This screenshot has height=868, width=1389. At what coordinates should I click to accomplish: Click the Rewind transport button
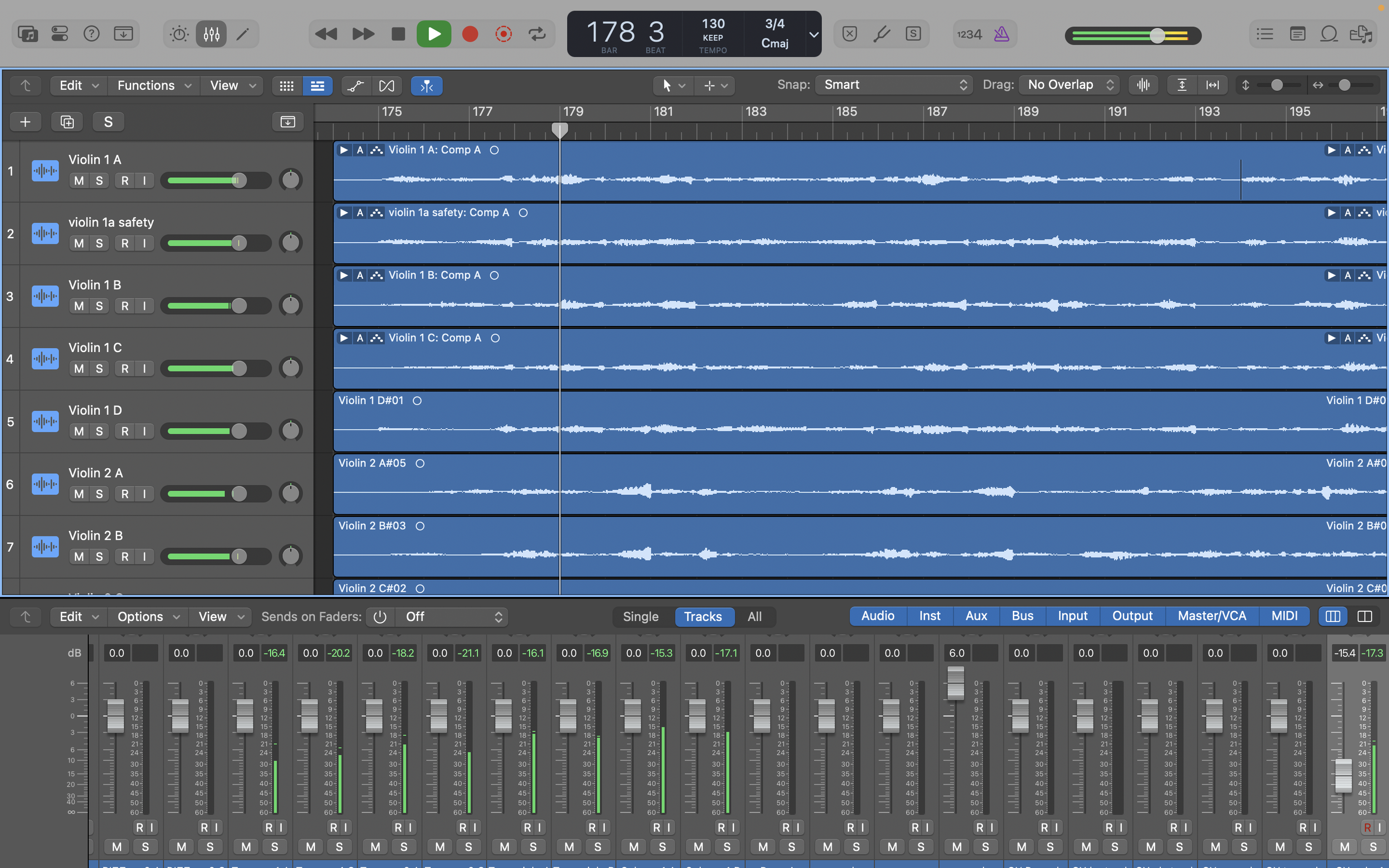[x=326, y=34]
